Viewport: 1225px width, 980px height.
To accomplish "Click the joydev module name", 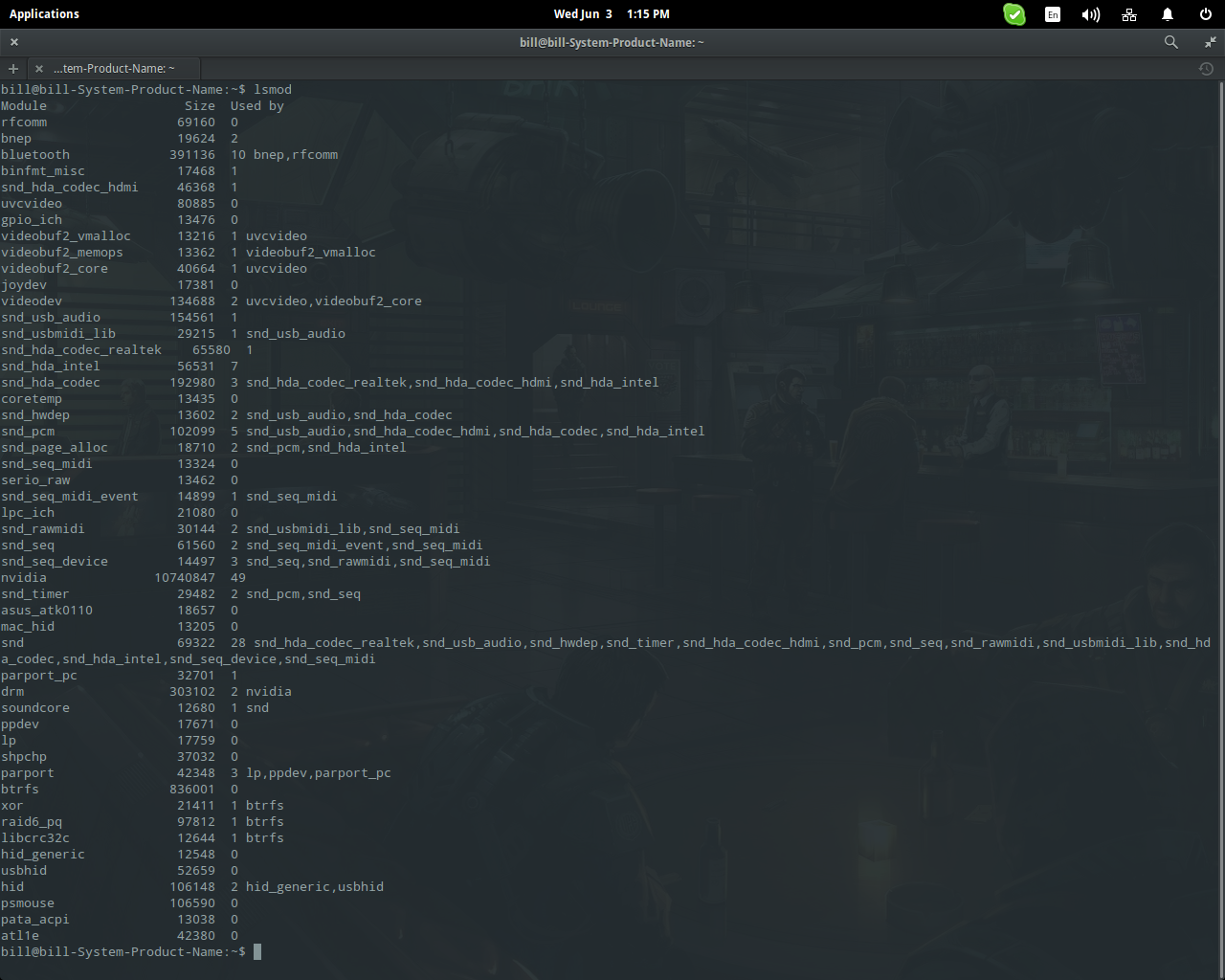I will [24, 285].
